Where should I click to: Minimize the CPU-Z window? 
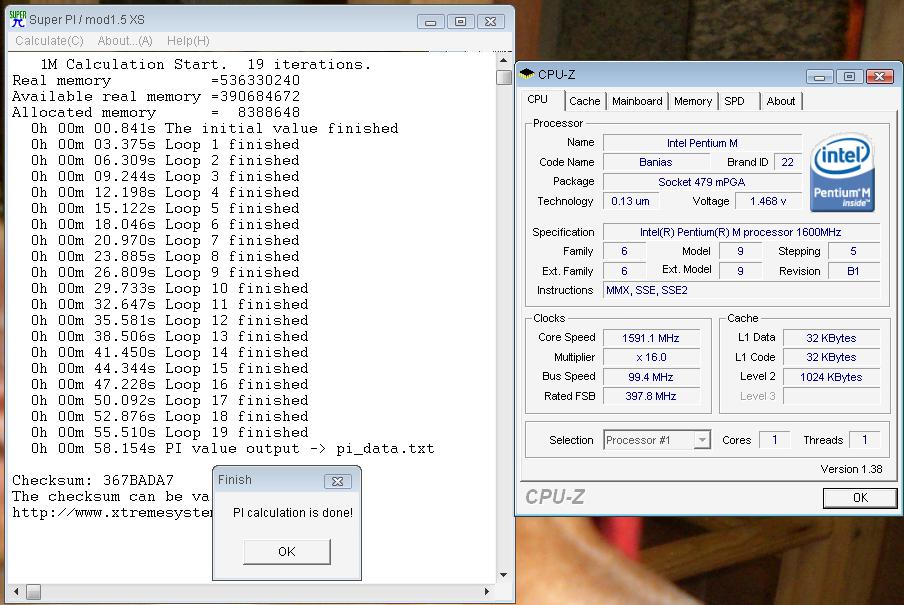[819, 77]
